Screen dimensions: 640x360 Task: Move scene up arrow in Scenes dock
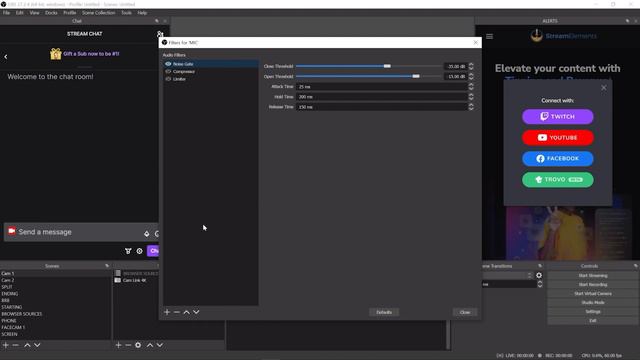click(x=27, y=345)
